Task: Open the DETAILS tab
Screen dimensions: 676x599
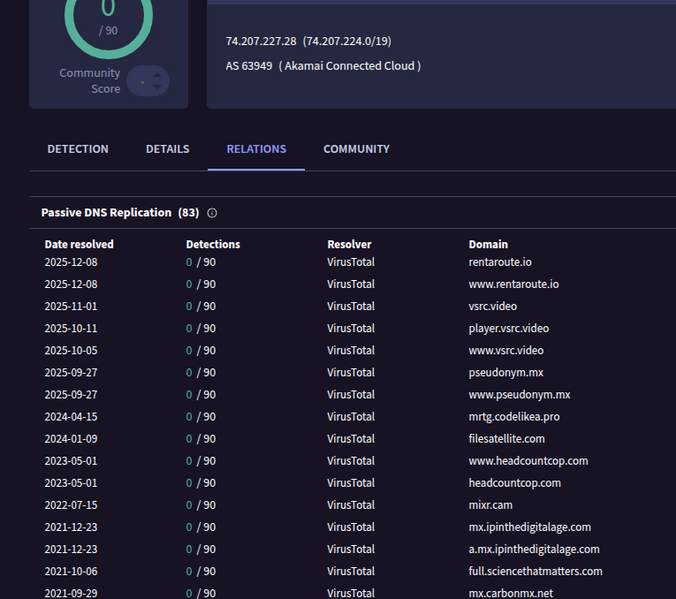Action: point(168,149)
